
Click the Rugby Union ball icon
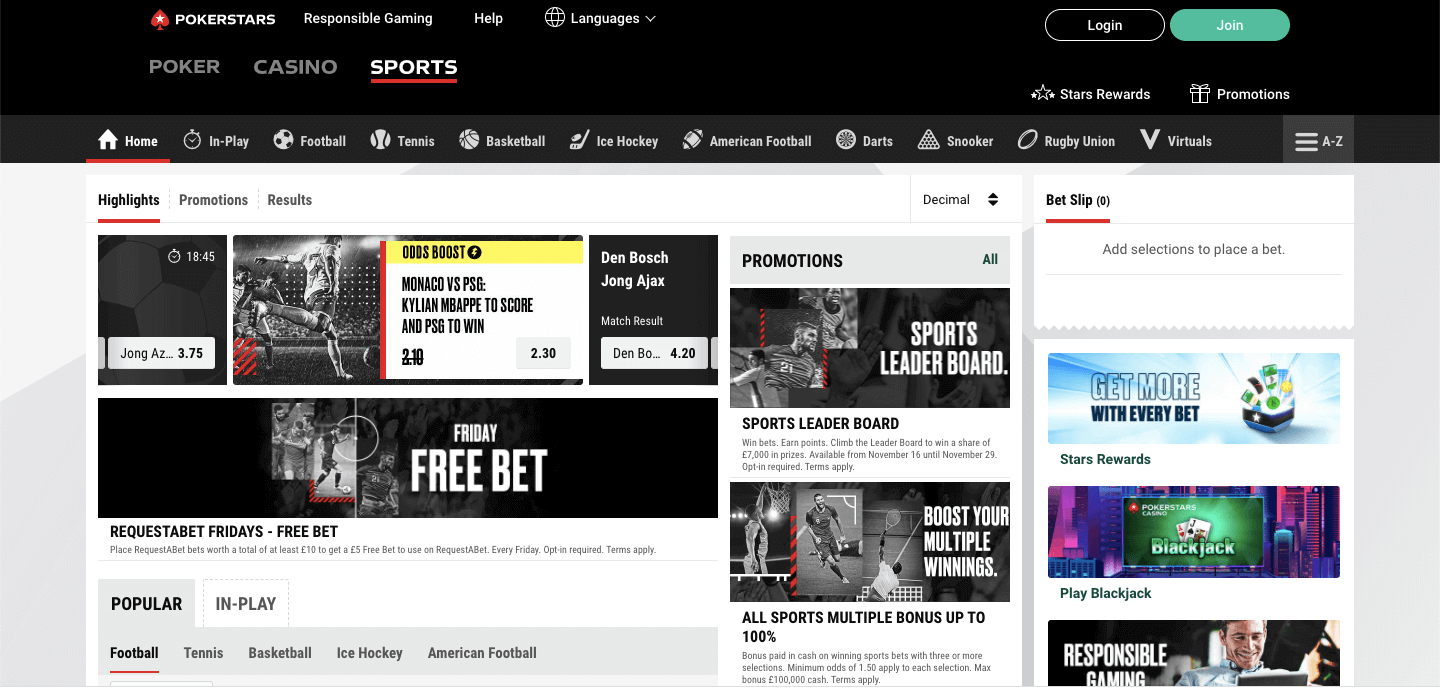point(1027,140)
